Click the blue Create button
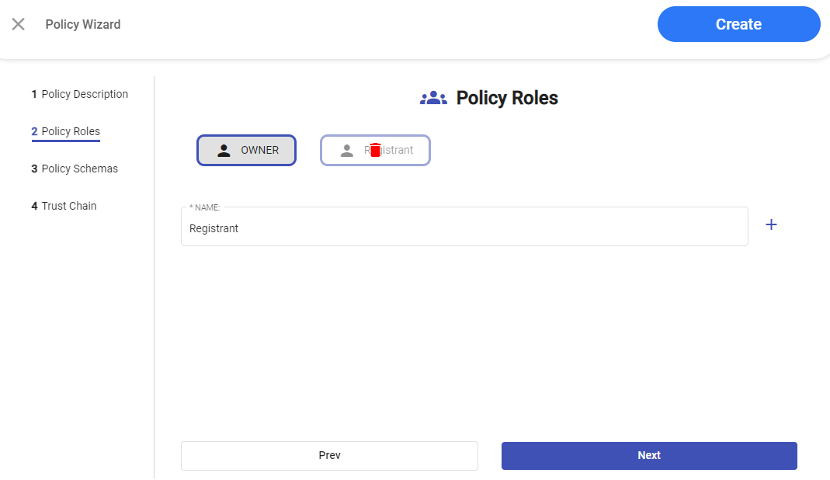Screen dimensions: 830x480 point(738,24)
